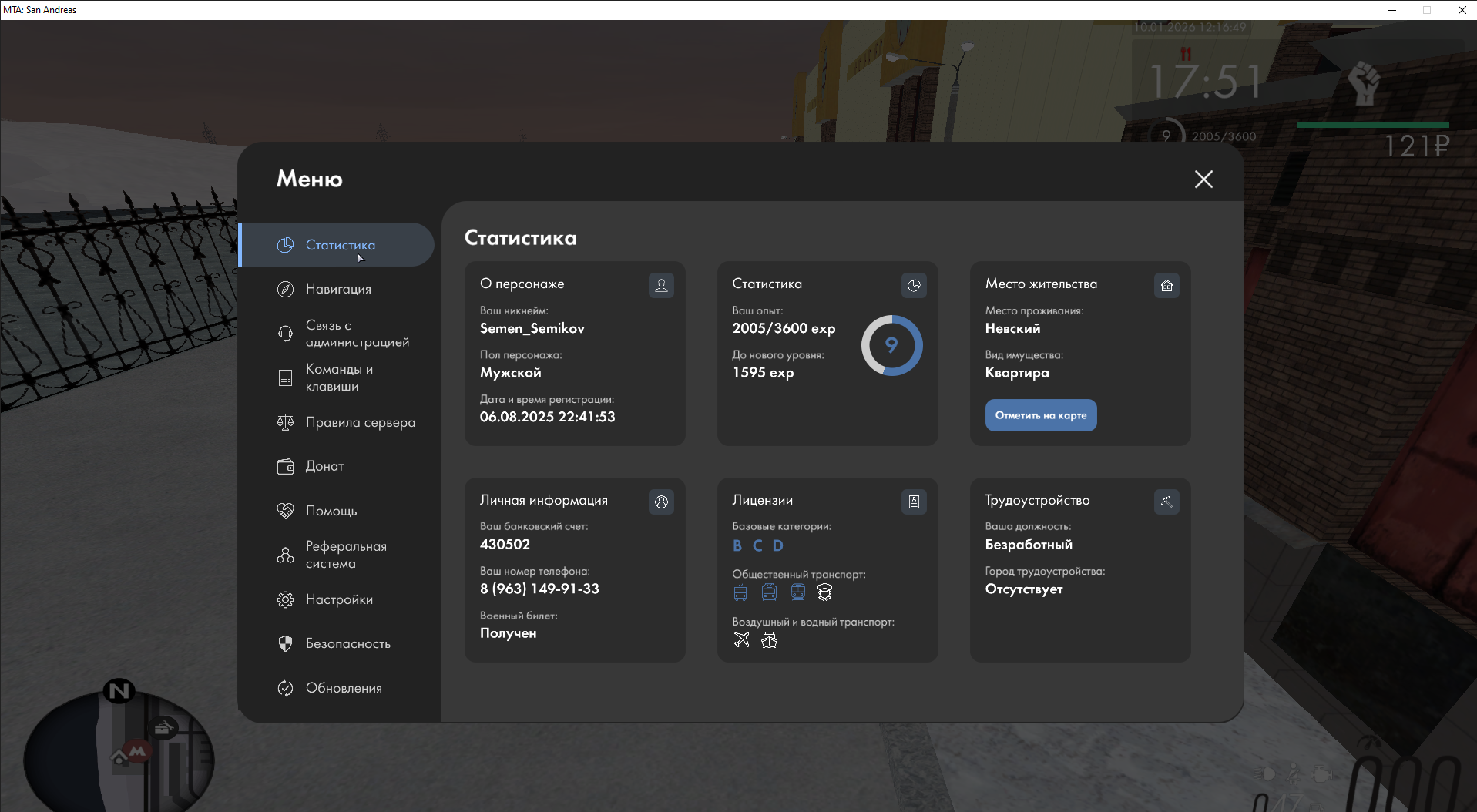Click the airplane license icon
The height and width of the screenshot is (812, 1477).
[741, 639]
